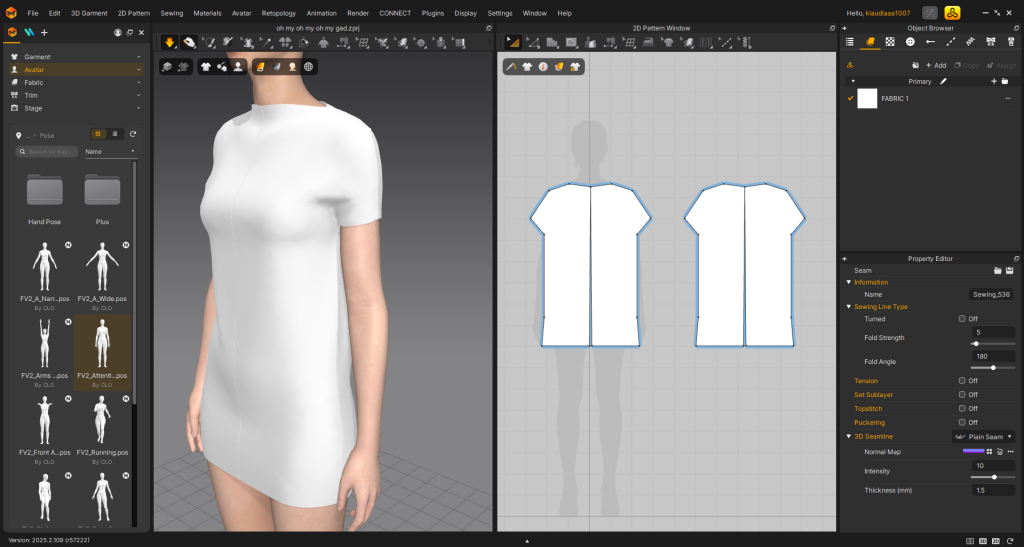Open the Sewing menu
The width and height of the screenshot is (1024, 547).
coord(171,13)
